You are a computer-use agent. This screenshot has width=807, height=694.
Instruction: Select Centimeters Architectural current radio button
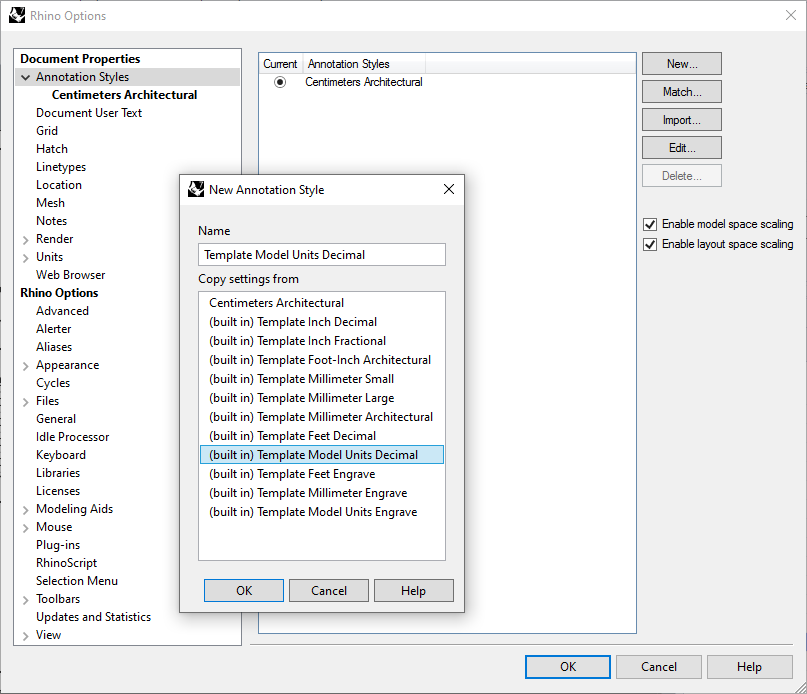click(280, 82)
